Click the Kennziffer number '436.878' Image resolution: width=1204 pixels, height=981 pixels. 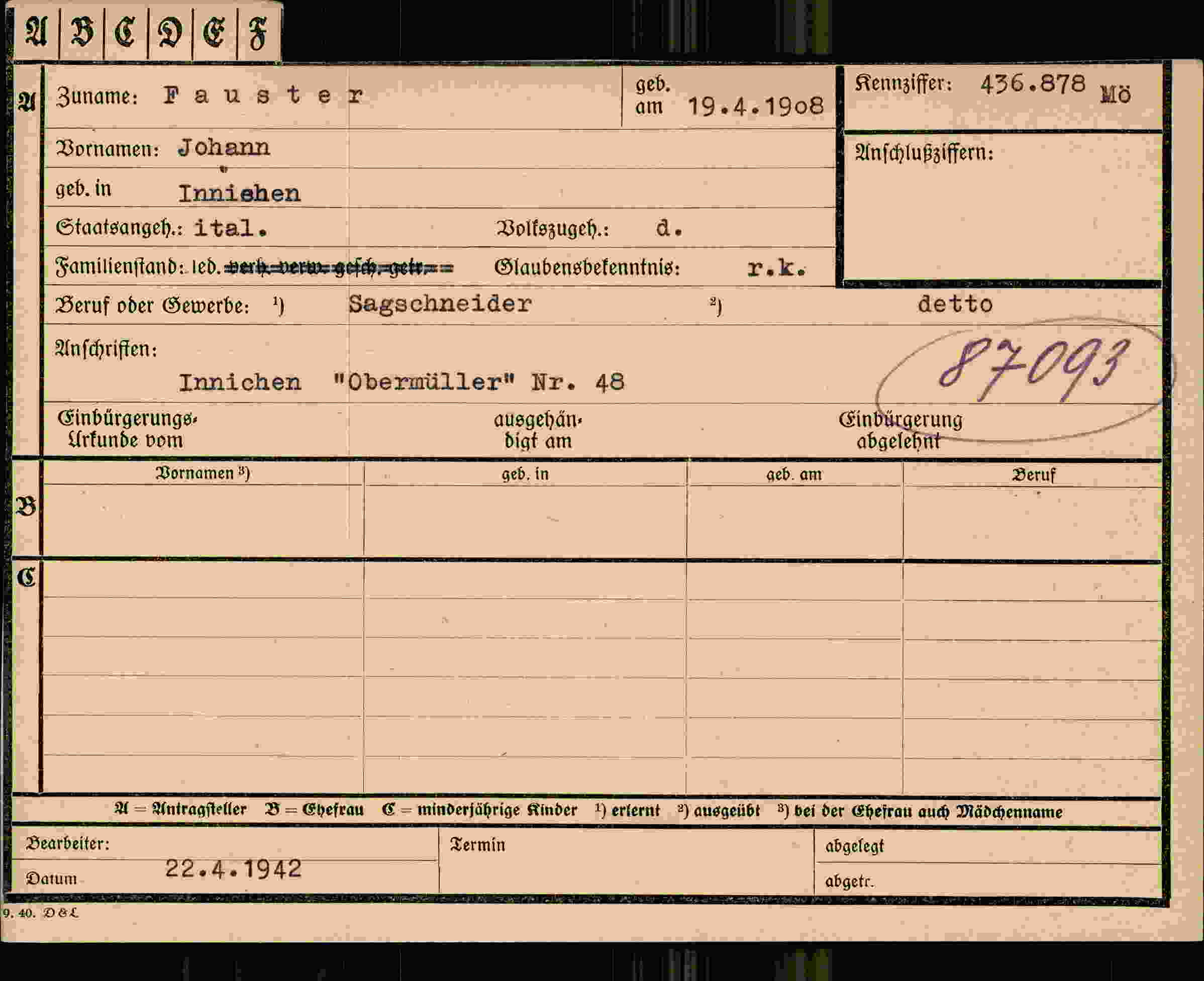(1033, 84)
